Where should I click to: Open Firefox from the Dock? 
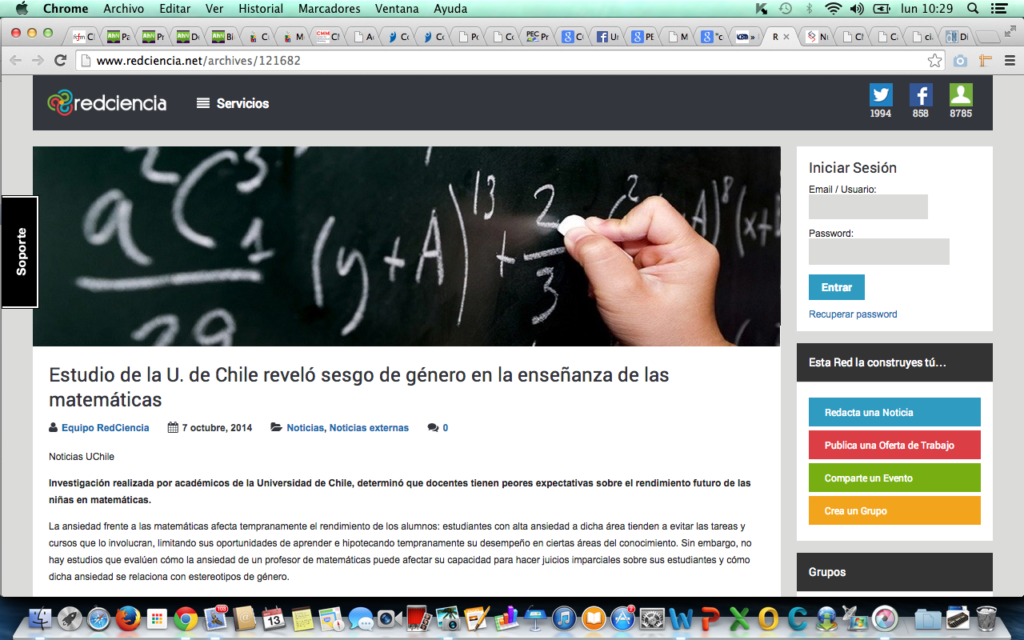[x=127, y=619]
